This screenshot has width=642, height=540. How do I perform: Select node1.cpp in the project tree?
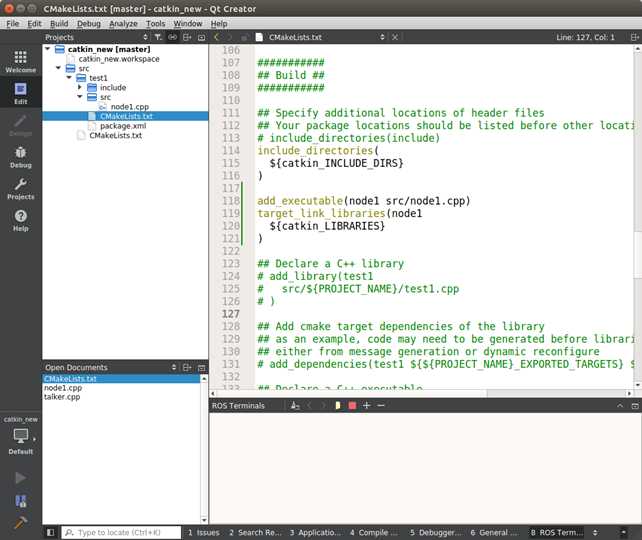[130, 106]
